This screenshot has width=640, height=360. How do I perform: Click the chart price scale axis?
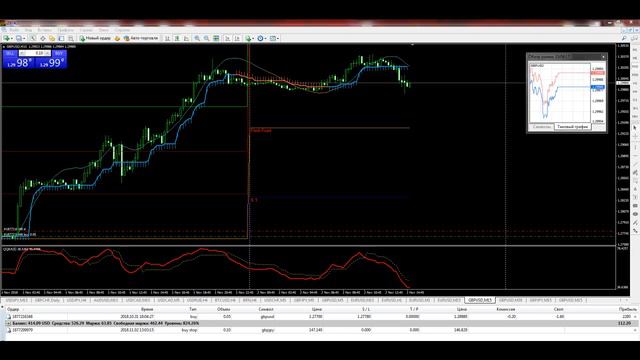pyautogui.click(x=622, y=143)
